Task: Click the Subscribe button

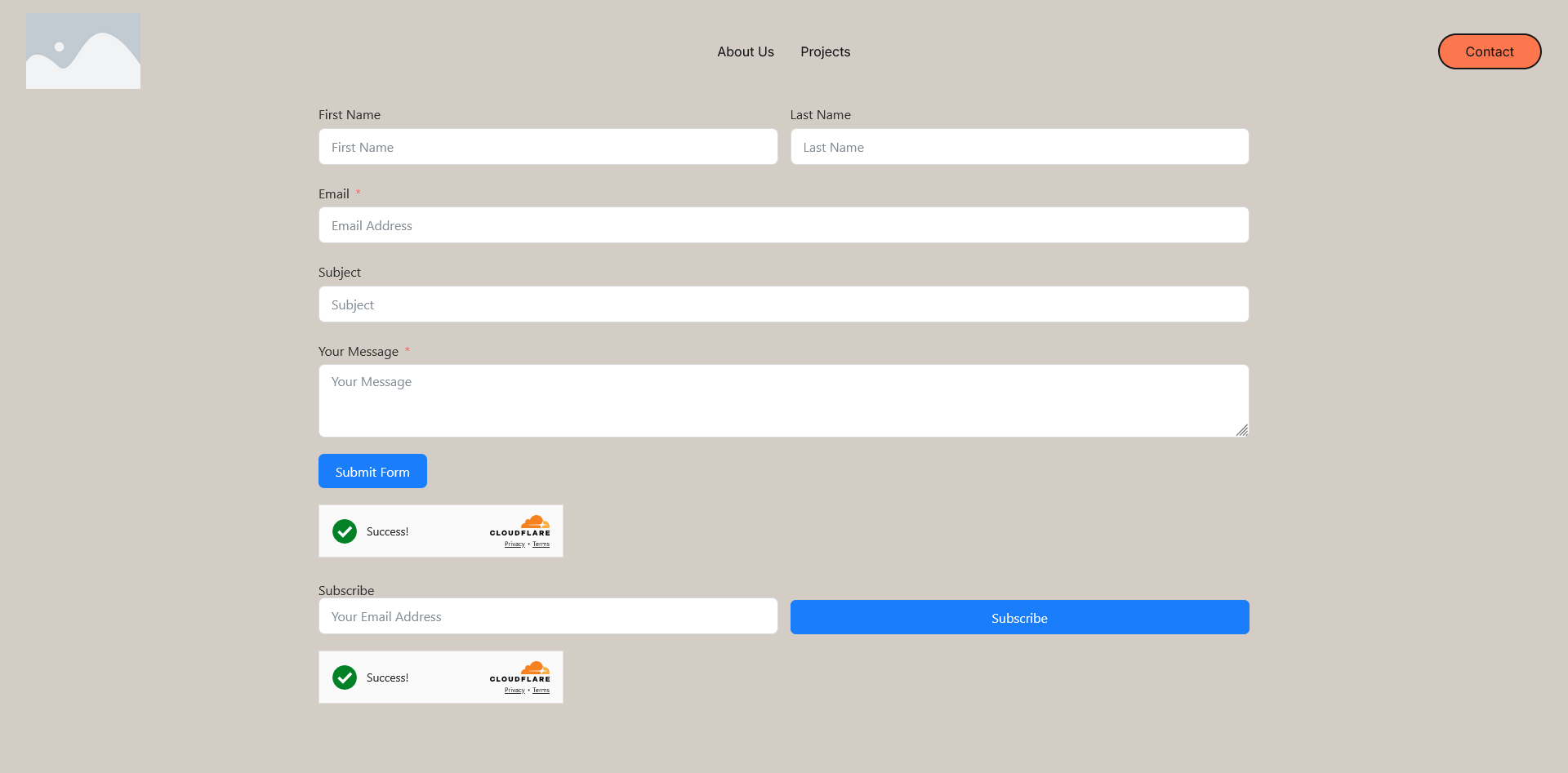Action: coord(1019,617)
